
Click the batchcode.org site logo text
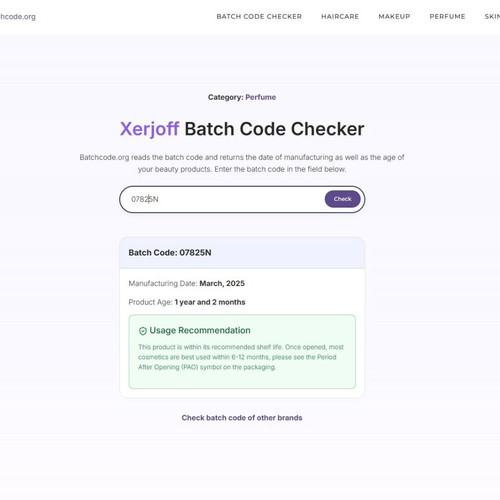18,17
